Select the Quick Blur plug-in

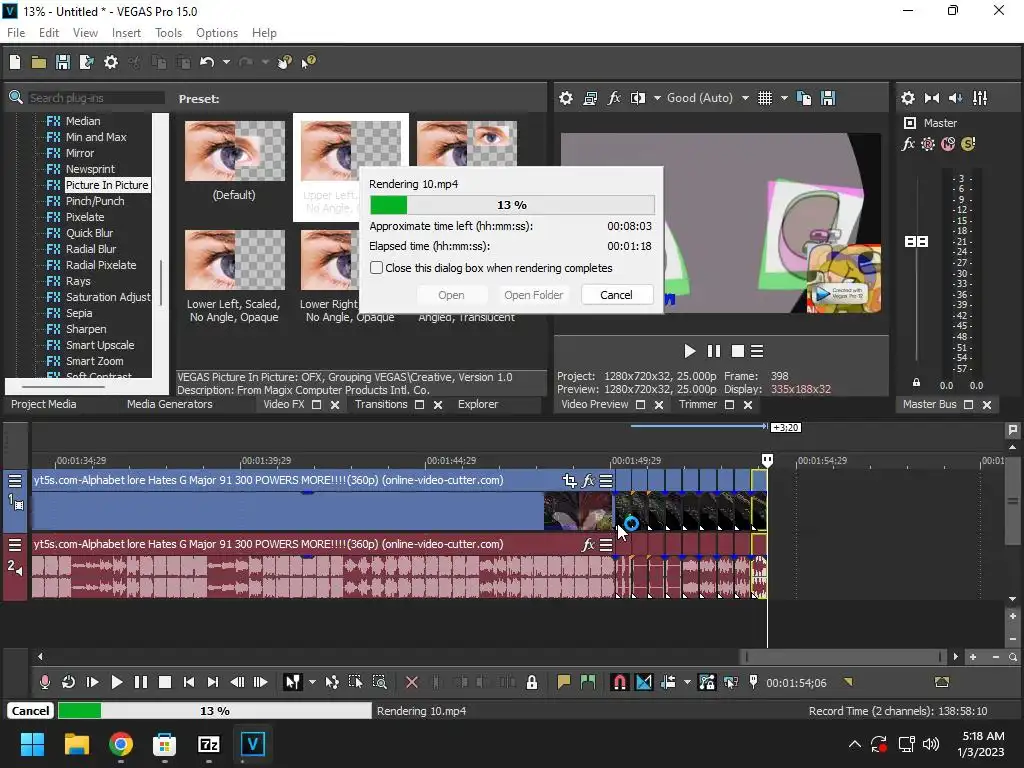pyautogui.click(x=89, y=233)
